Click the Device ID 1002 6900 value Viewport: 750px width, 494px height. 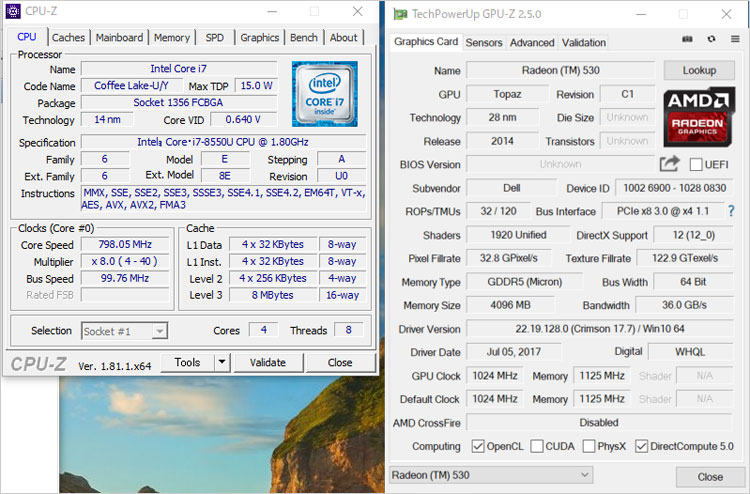[674, 188]
